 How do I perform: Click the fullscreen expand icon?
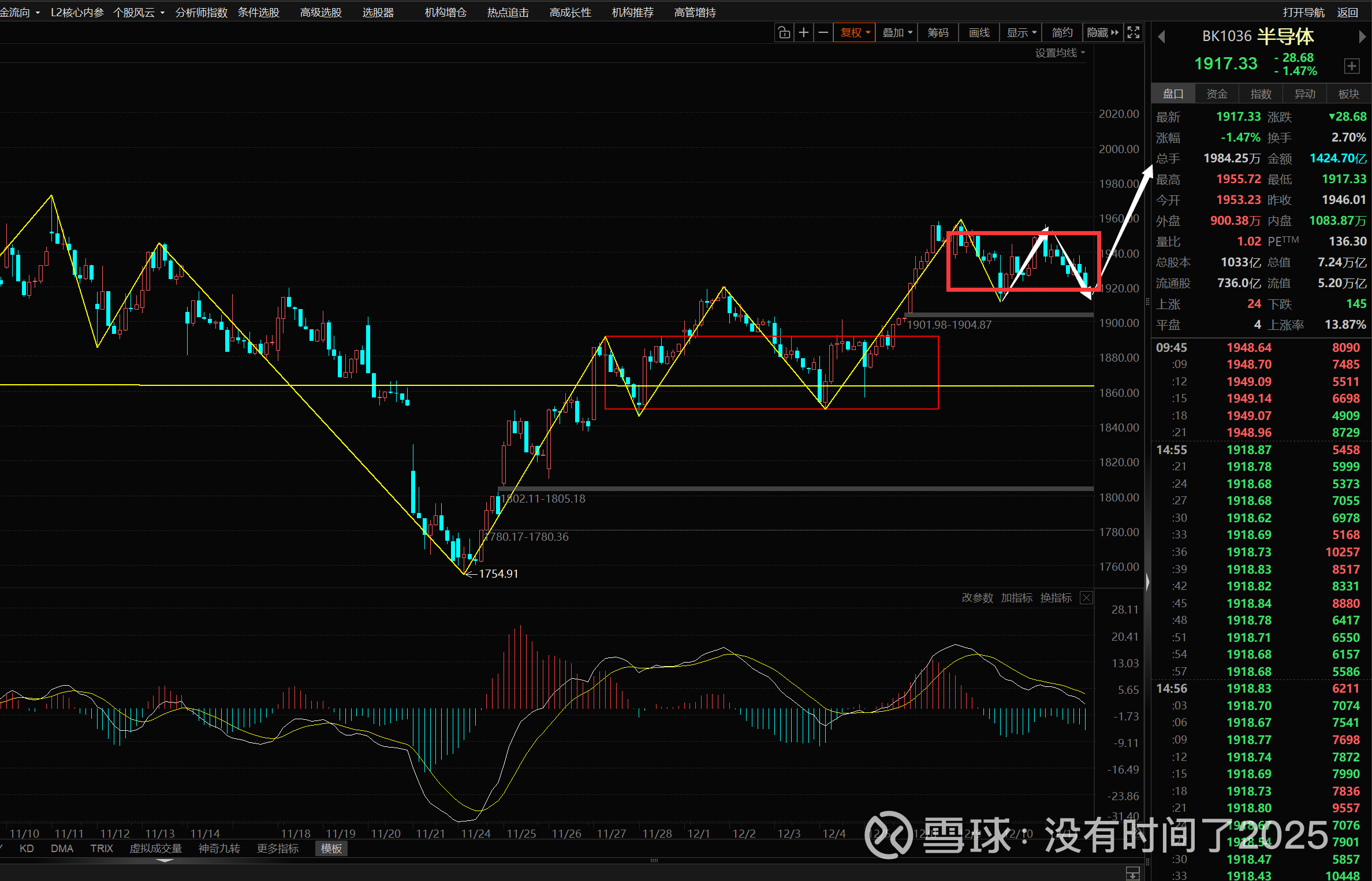(1133, 33)
